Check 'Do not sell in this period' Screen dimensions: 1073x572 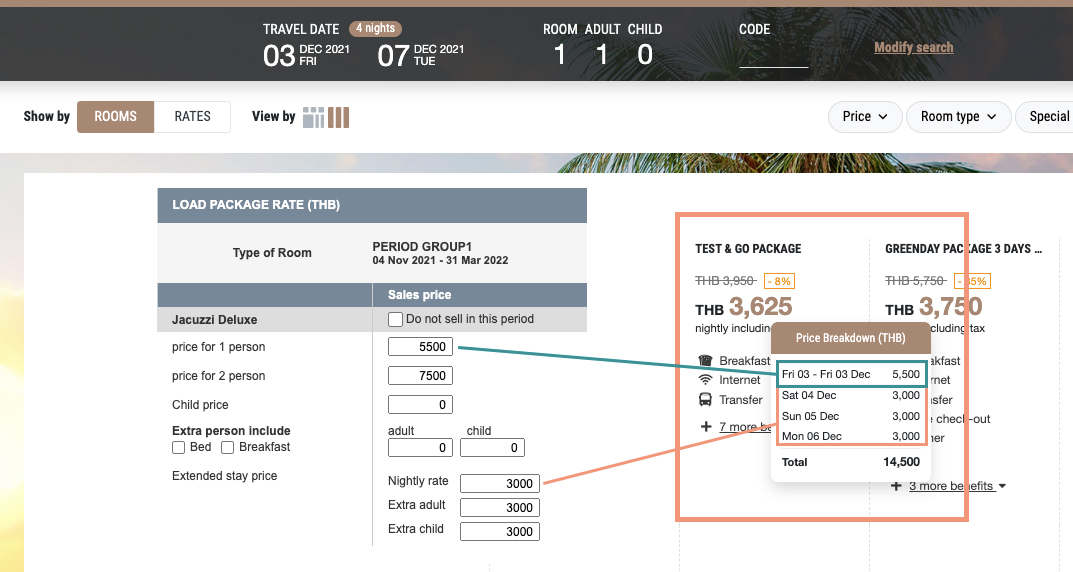pos(395,319)
